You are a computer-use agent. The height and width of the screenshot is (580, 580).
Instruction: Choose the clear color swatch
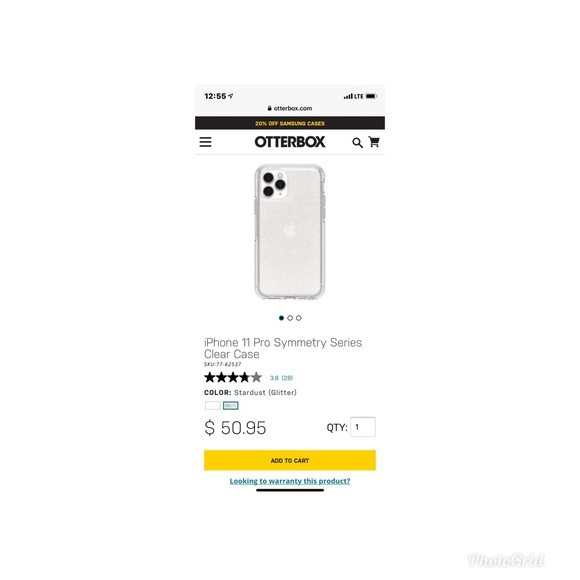(213, 406)
